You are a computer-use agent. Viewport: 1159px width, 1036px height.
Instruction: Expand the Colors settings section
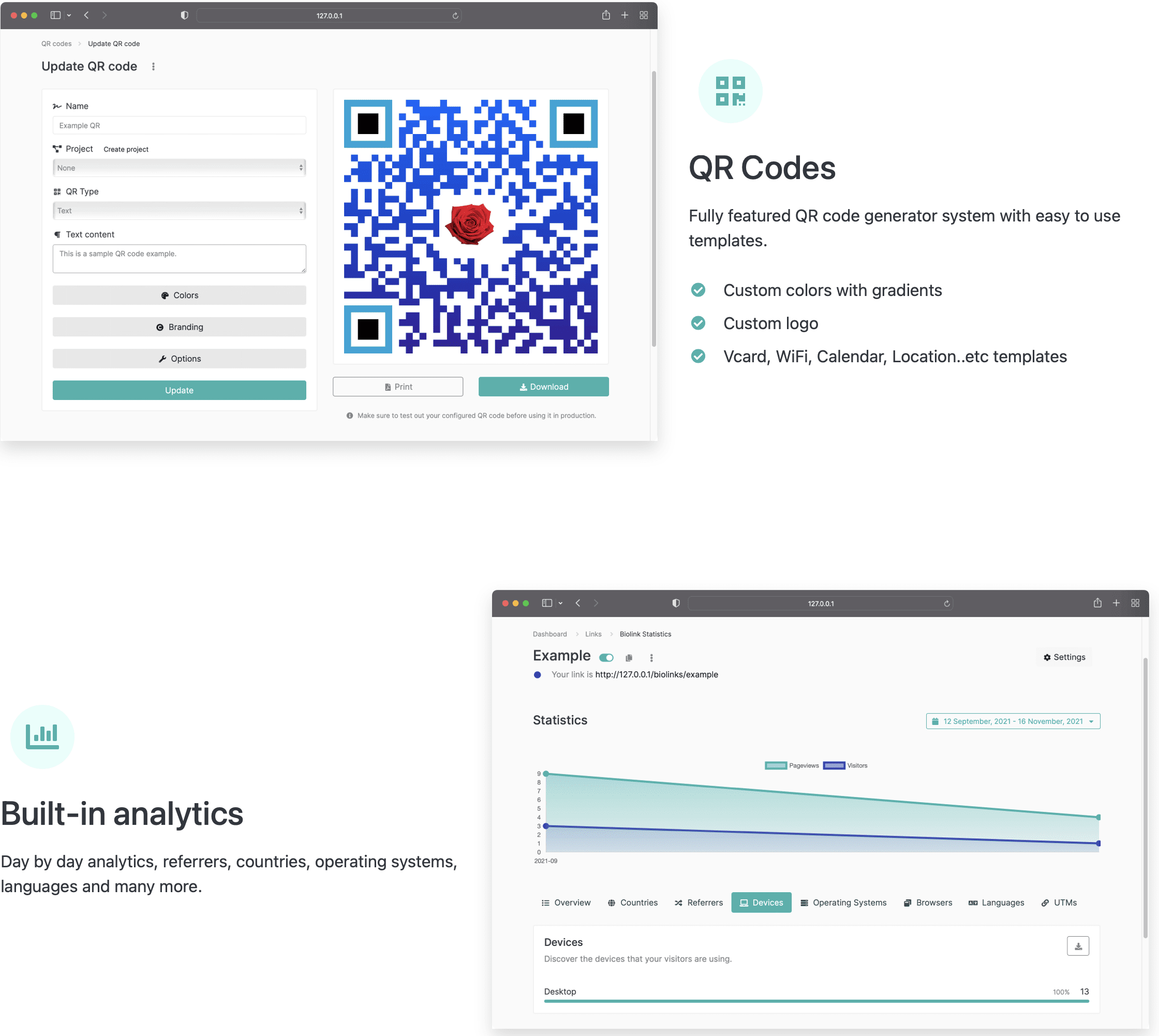pos(179,295)
